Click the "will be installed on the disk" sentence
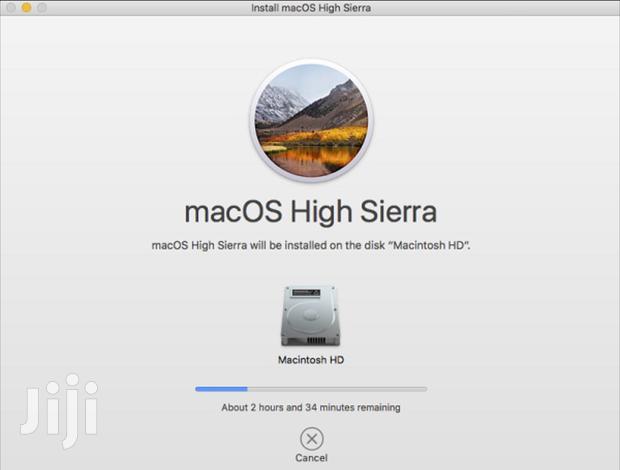Viewport: 620px width, 470px height. click(311, 245)
